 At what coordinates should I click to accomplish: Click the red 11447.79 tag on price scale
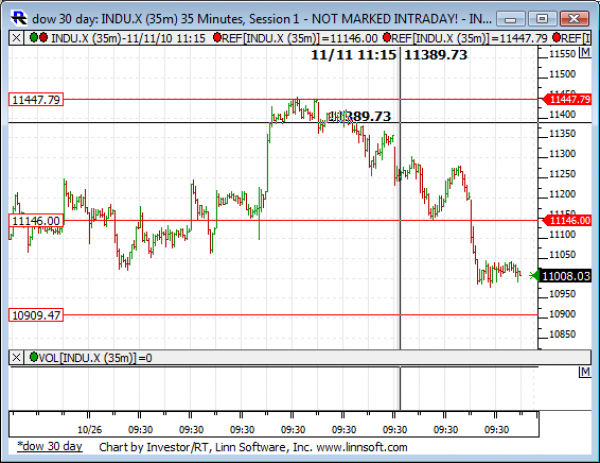(567, 99)
